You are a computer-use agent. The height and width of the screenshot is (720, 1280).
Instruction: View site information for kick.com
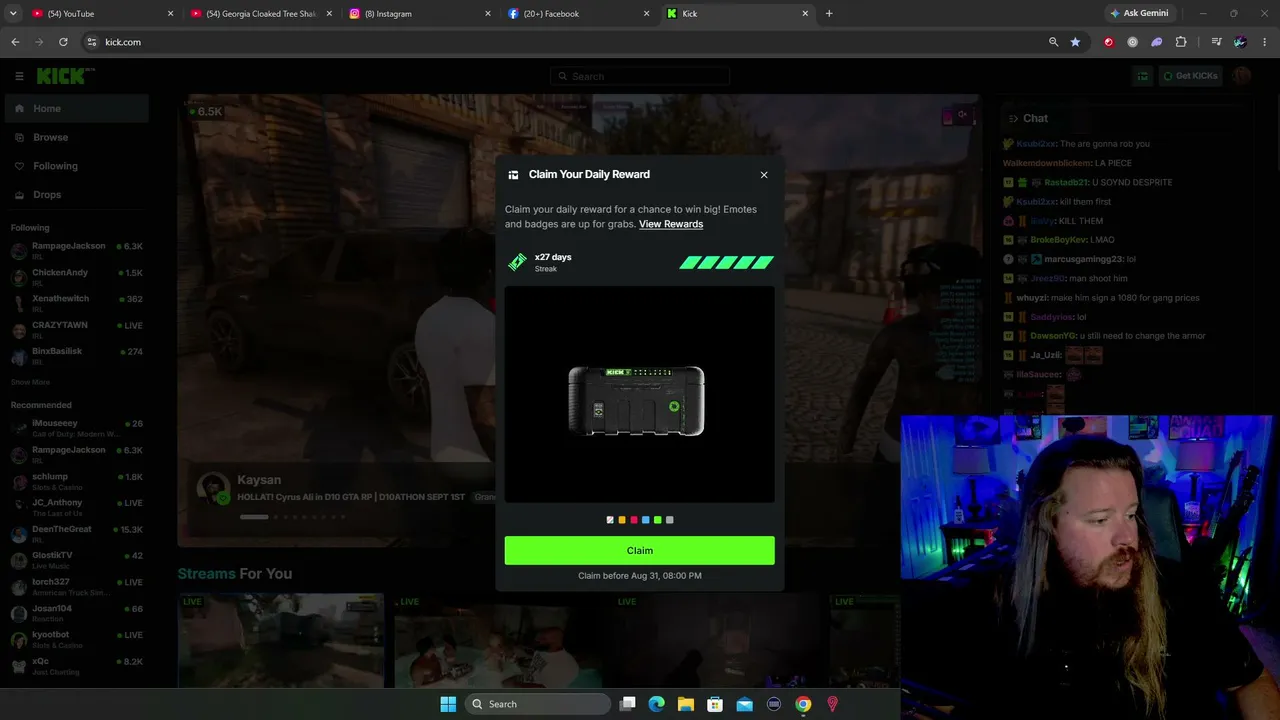91,42
